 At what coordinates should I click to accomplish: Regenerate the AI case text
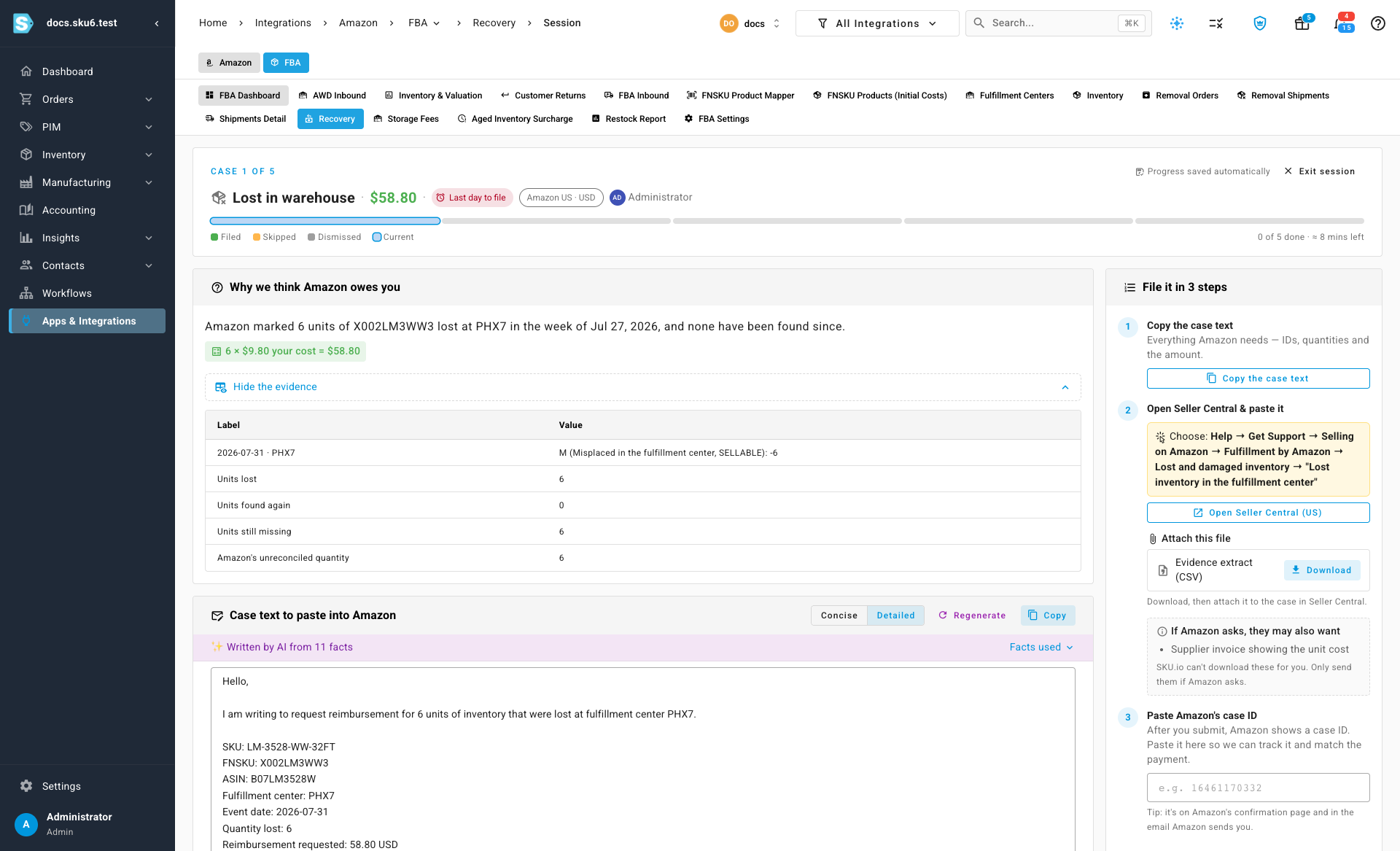click(973, 615)
